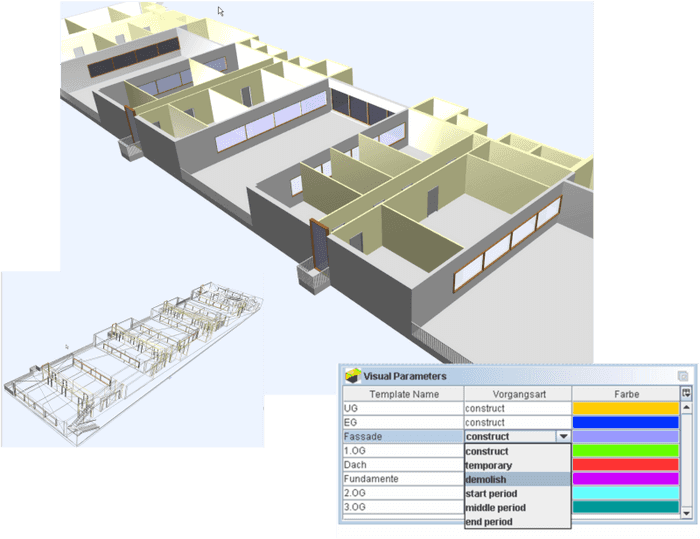
Task: Click the Visual Parameters panel icon
Action: [x=352, y=376]
